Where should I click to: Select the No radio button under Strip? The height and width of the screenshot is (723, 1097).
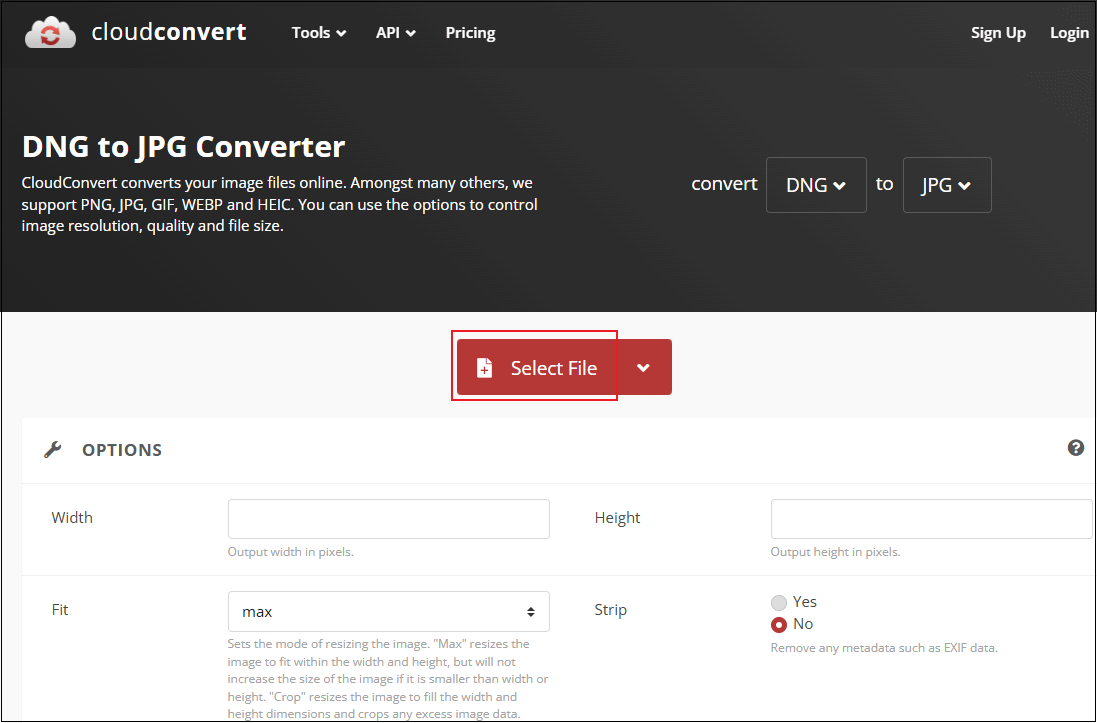(779, 623)
